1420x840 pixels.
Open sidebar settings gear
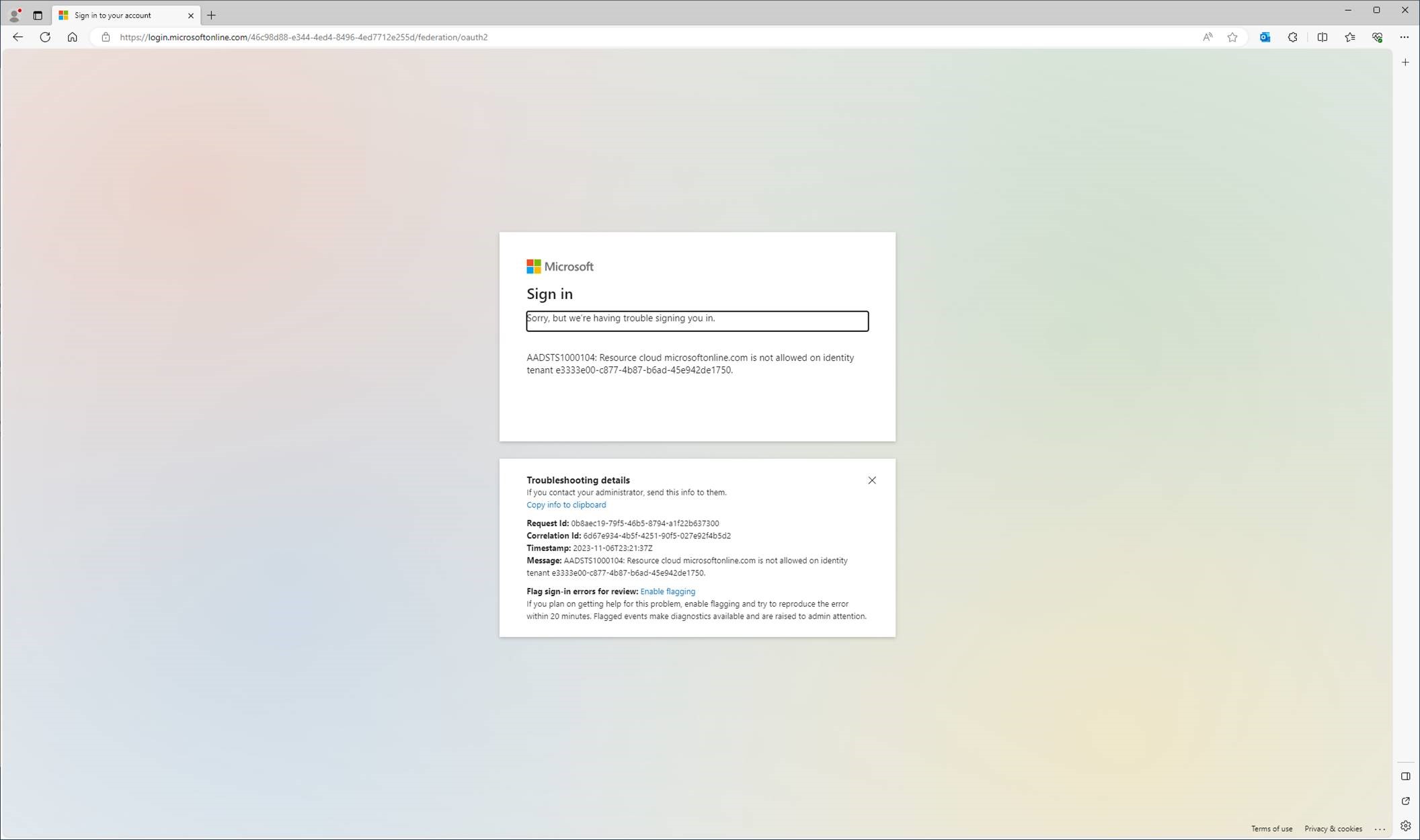click(x=1405, y=825)
